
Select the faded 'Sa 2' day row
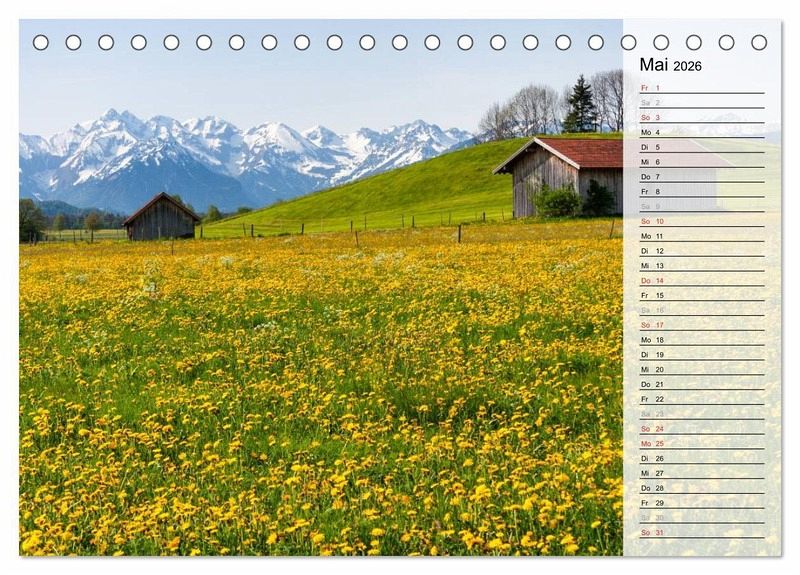702,103
